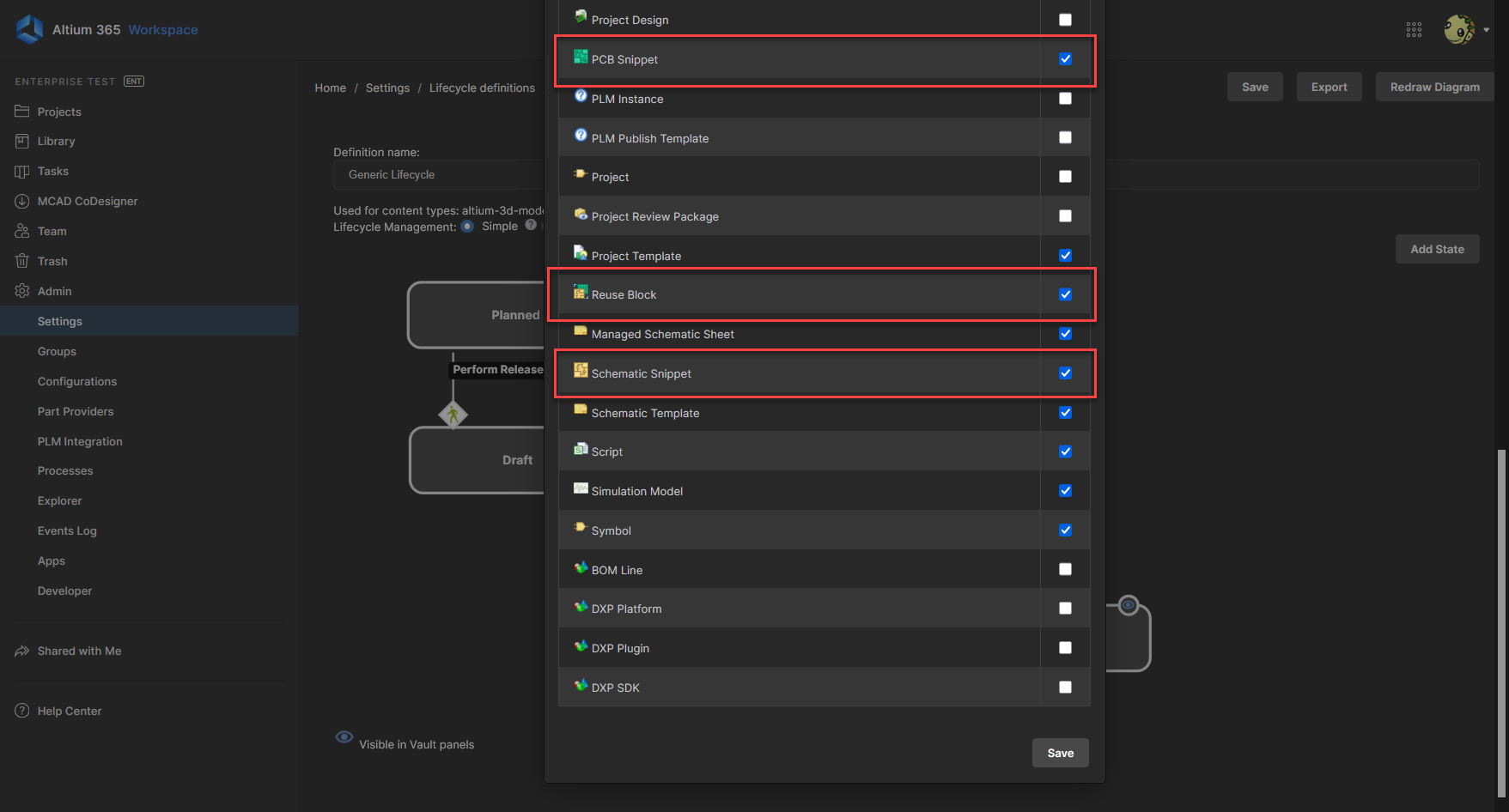
Task: Click the DXP Plugin row label
Action: tap(620, 648)
